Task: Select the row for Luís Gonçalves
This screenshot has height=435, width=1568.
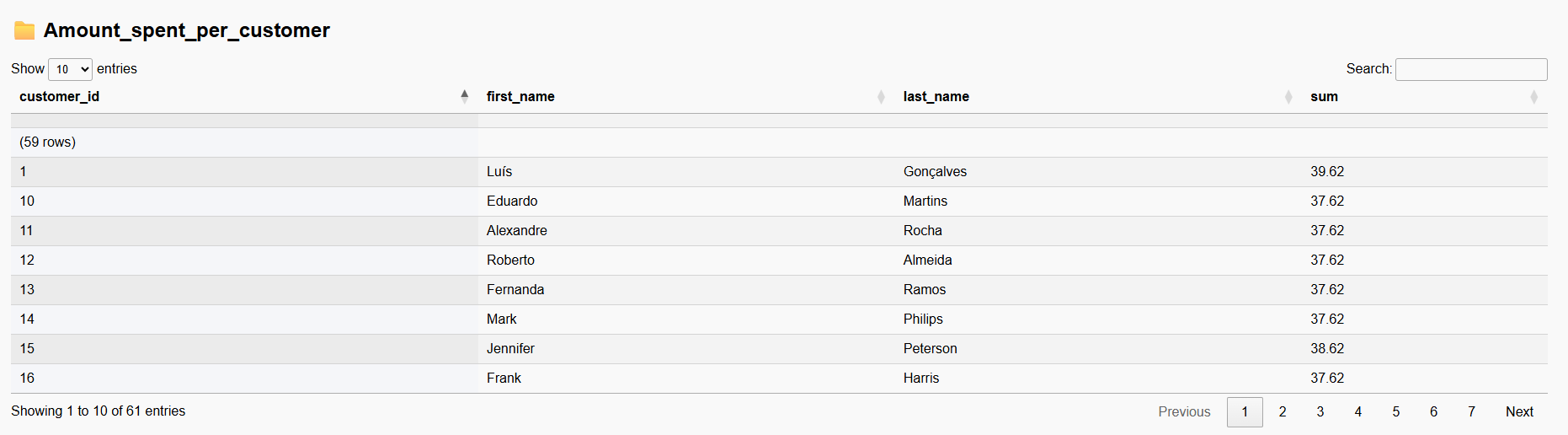Action: 779,172
